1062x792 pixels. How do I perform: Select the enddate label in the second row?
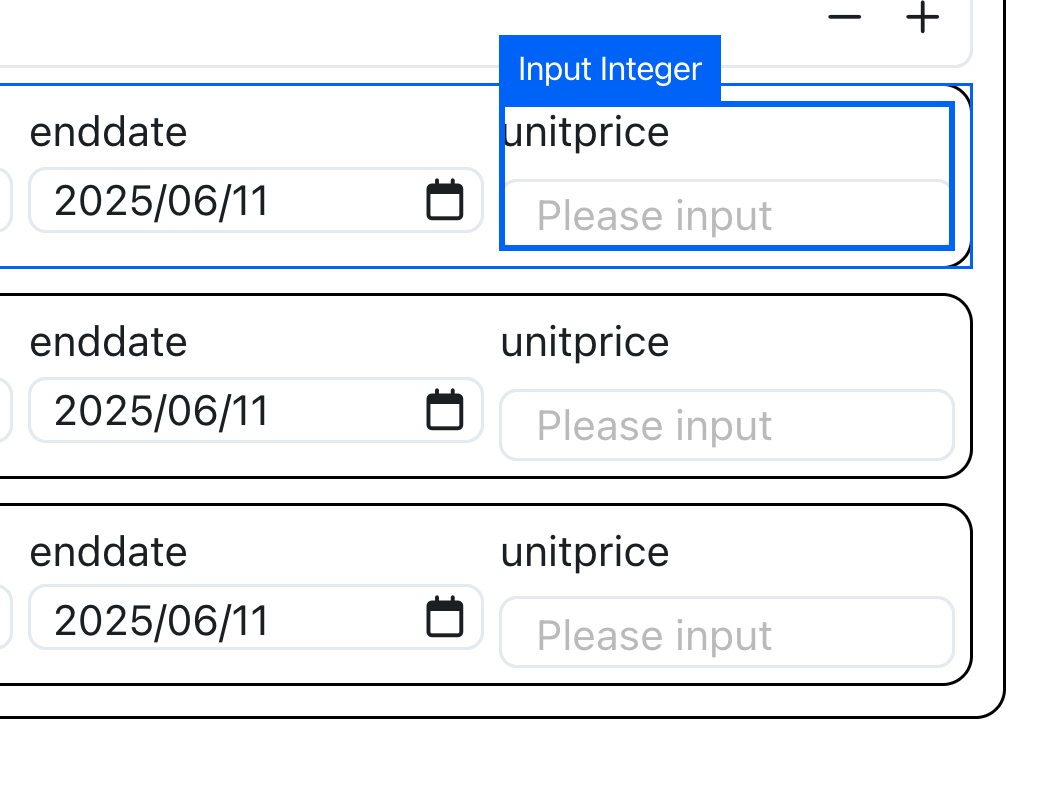coord(108,341)
